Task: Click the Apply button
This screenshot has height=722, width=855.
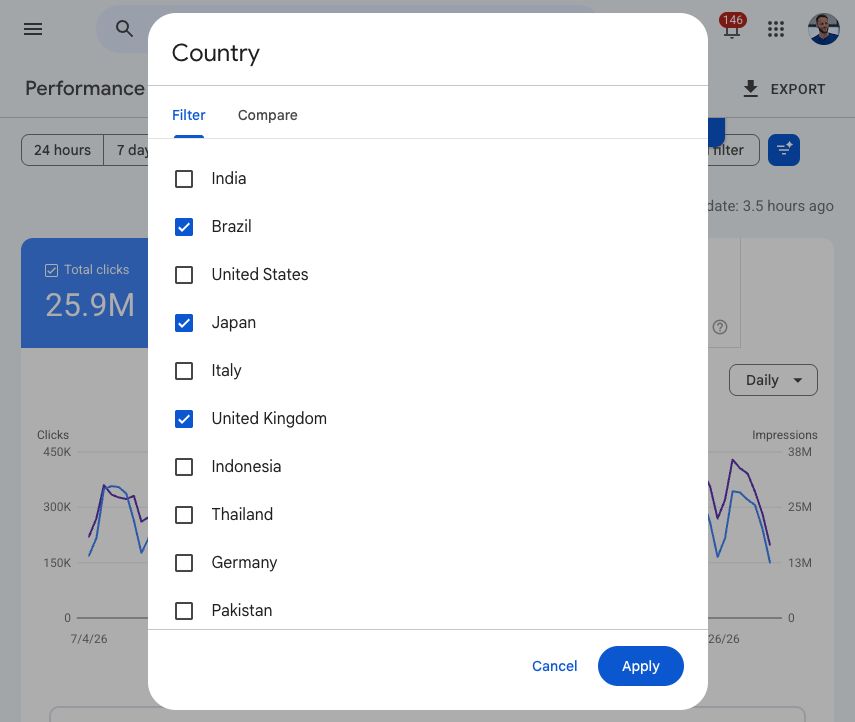Action: tap(640, 666)
